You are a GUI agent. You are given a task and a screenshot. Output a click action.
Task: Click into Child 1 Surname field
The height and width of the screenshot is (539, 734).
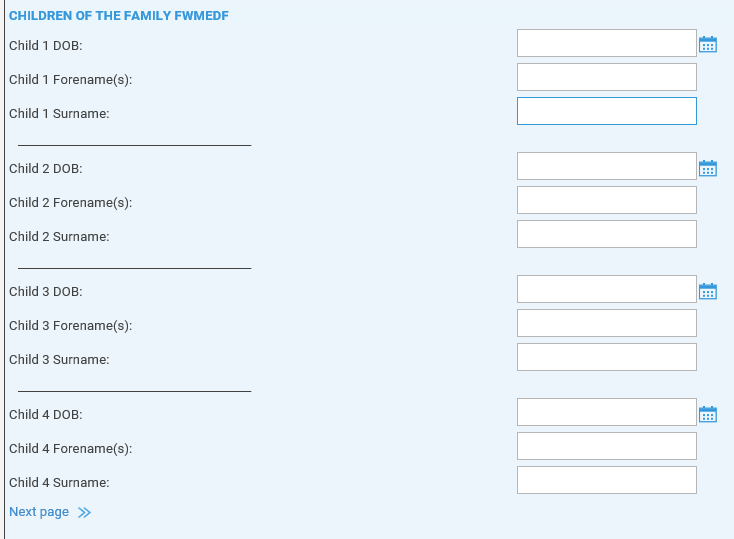coord(607,111)
